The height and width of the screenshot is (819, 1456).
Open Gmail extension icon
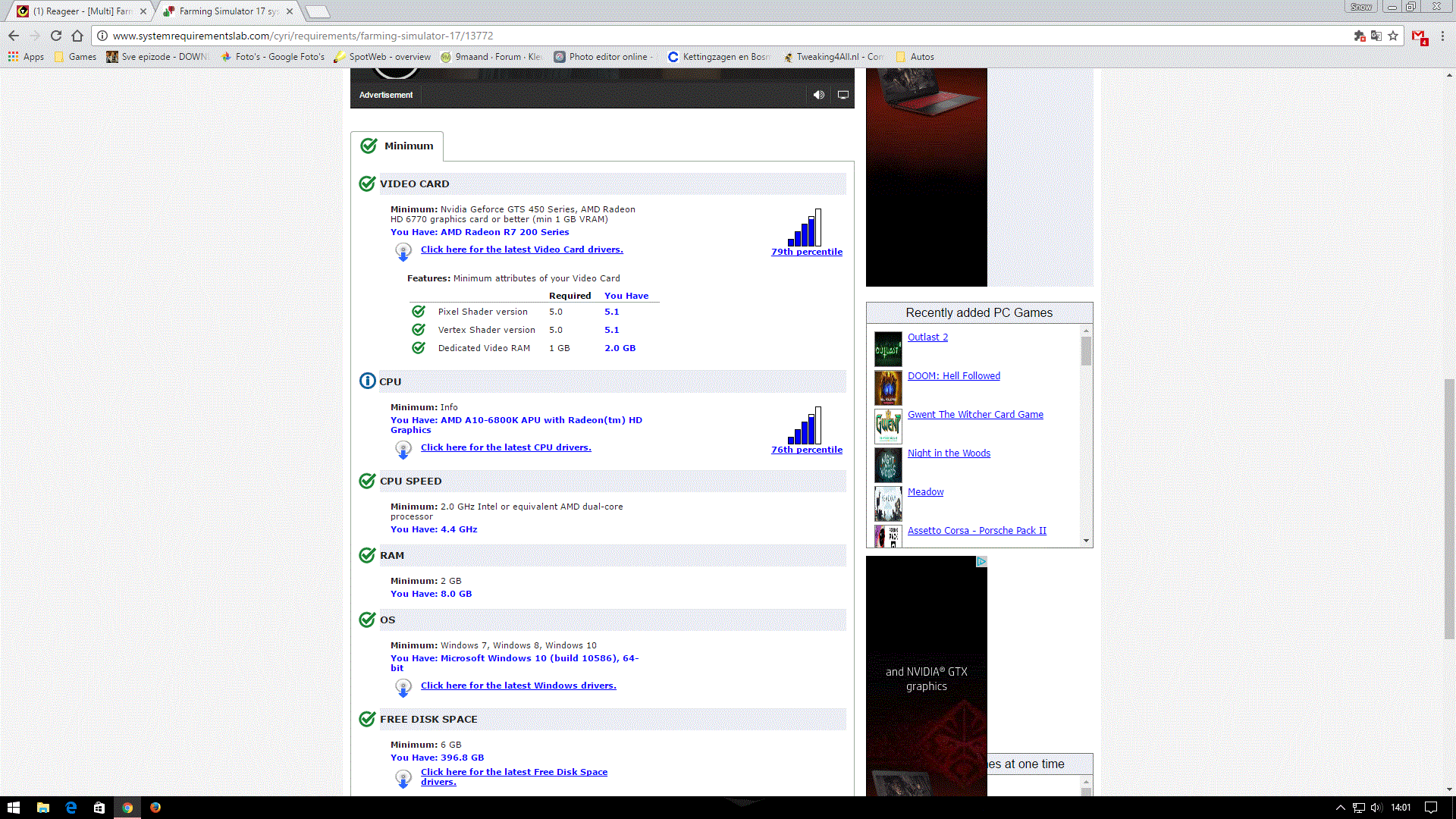[1419, 36]
